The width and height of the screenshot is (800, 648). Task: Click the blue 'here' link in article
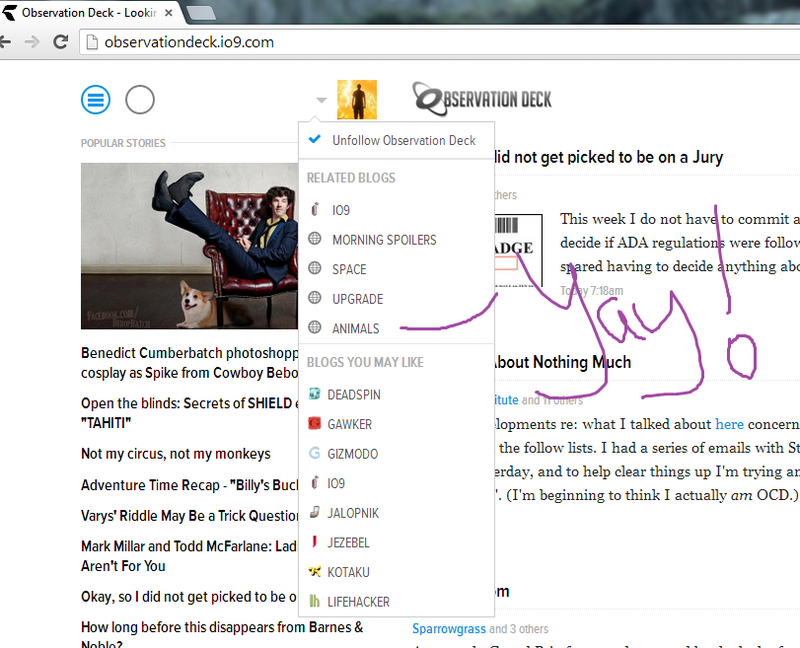[729, 424]
